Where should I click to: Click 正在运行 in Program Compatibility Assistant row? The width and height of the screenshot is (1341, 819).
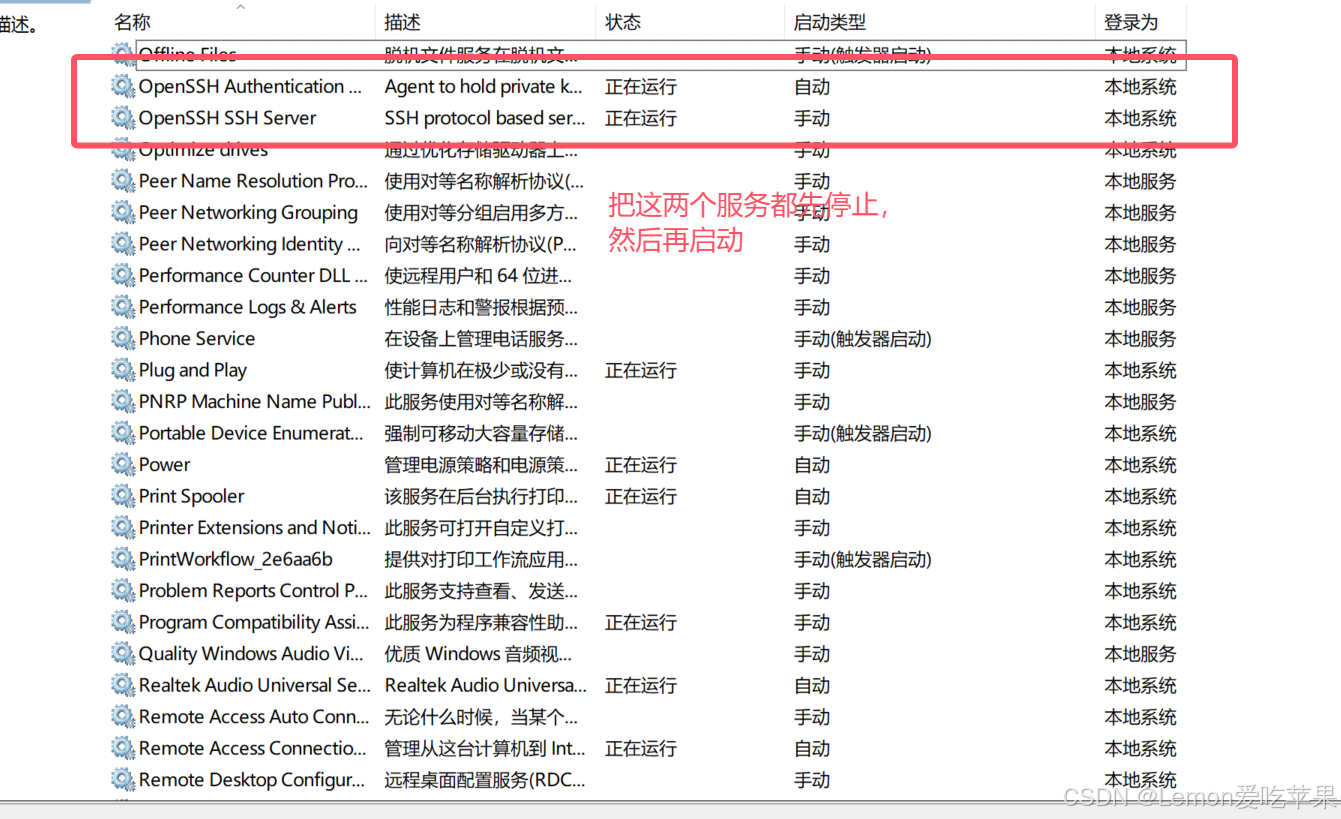[x=641, y=622]
